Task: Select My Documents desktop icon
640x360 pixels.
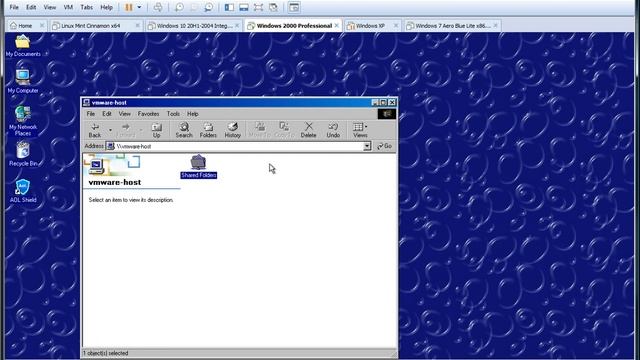Action: [x=23, y=46]
